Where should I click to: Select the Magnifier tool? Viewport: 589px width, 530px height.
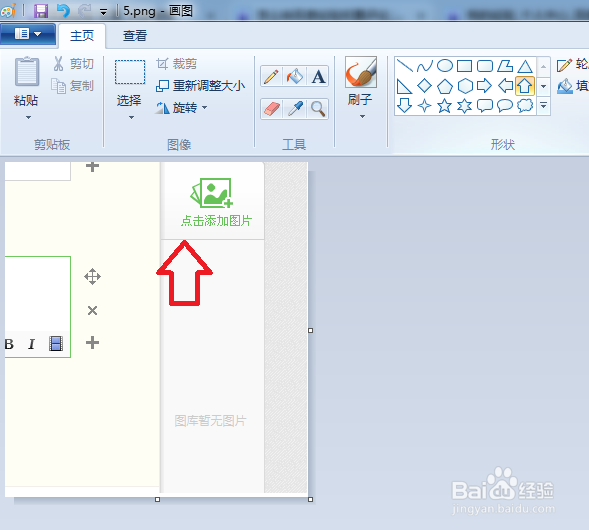[318, 109]
